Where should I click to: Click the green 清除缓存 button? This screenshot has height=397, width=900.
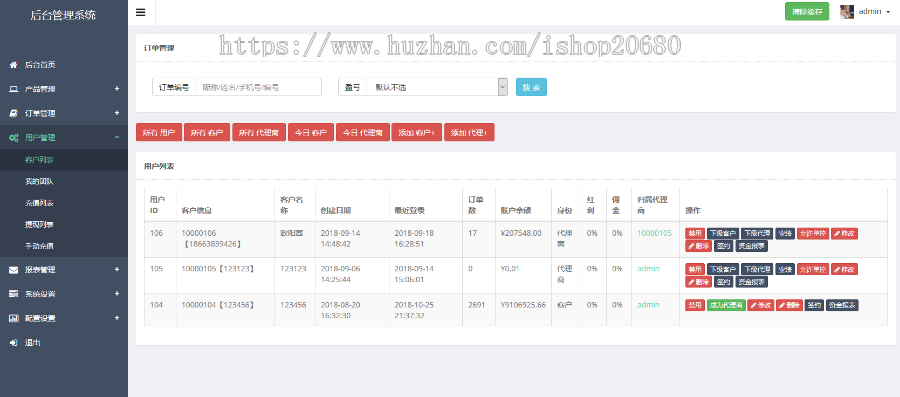pos(807,11)
